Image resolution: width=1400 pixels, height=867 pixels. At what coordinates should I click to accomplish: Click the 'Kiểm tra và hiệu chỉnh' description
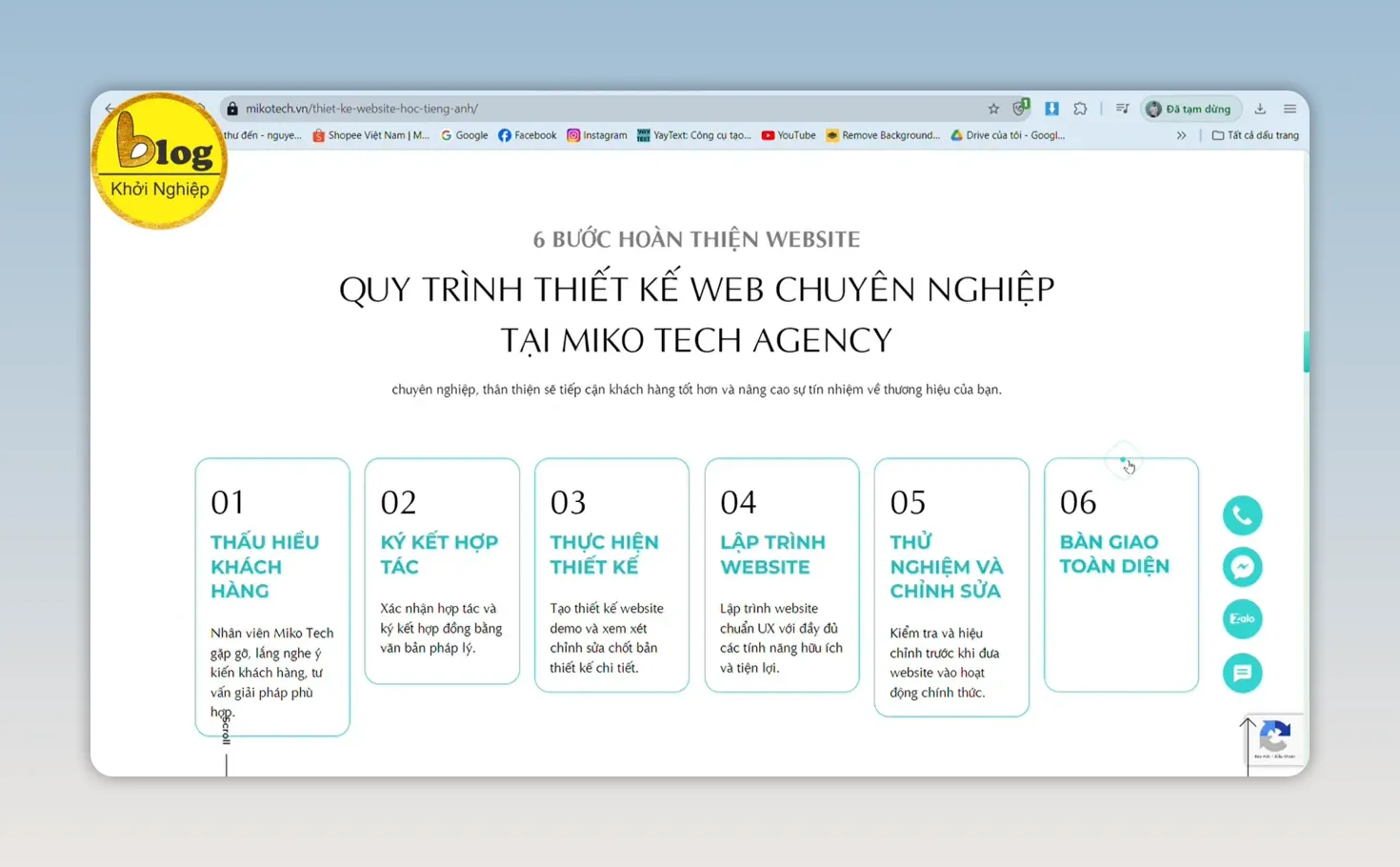pos(945,662)
